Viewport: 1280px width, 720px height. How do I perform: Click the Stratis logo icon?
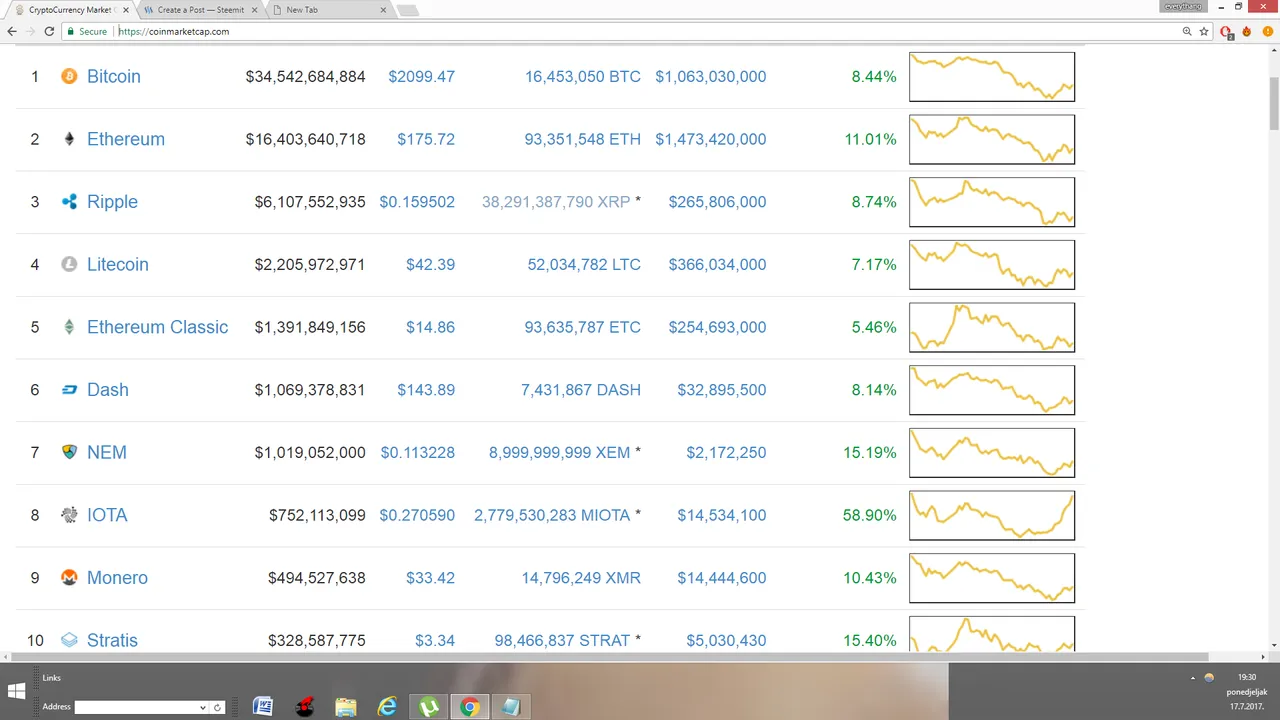(x=69, y=640)
